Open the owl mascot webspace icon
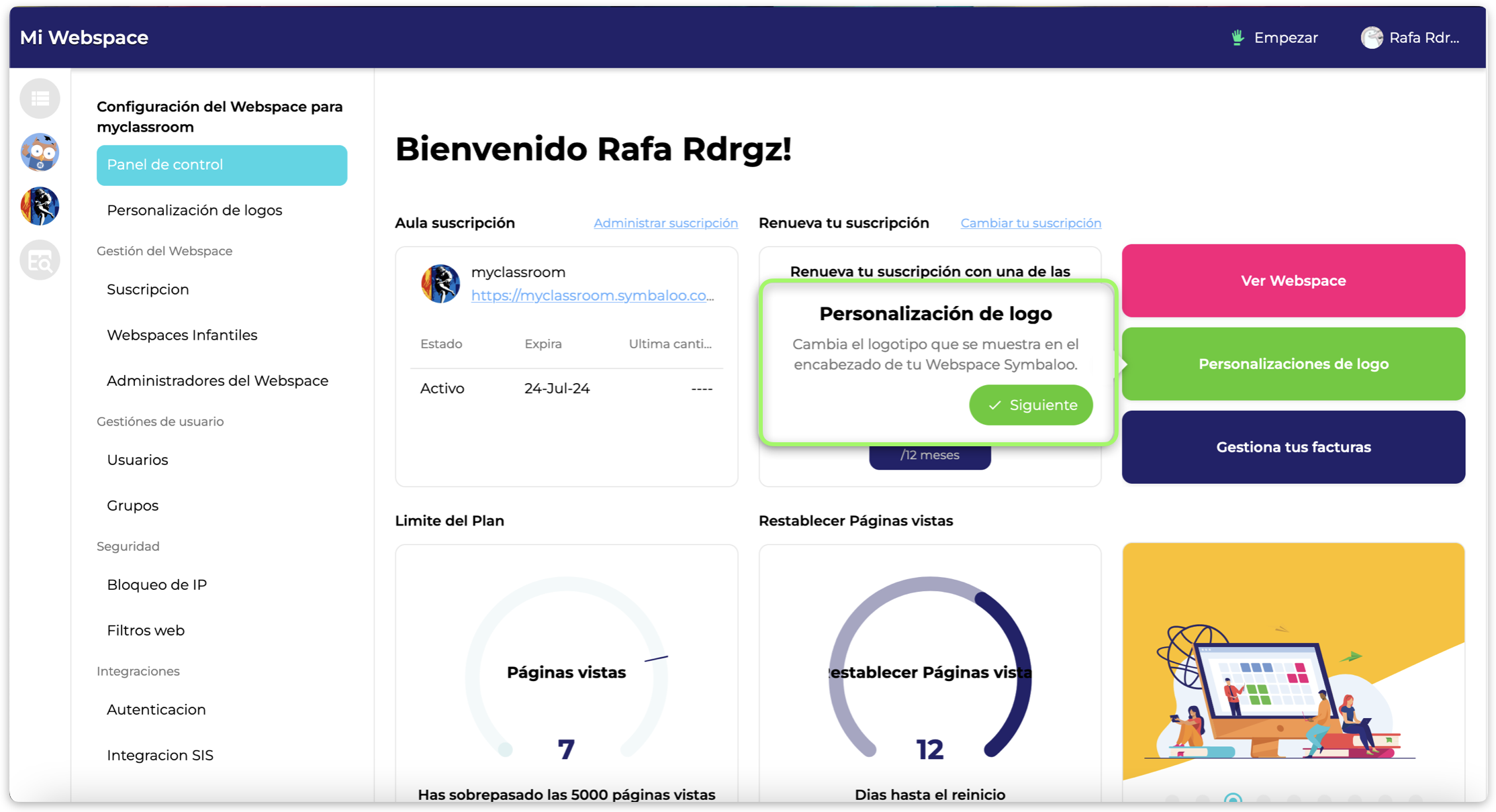This screenshot has width=1496, height=812. pyautogui.click(x=40, y=152)
